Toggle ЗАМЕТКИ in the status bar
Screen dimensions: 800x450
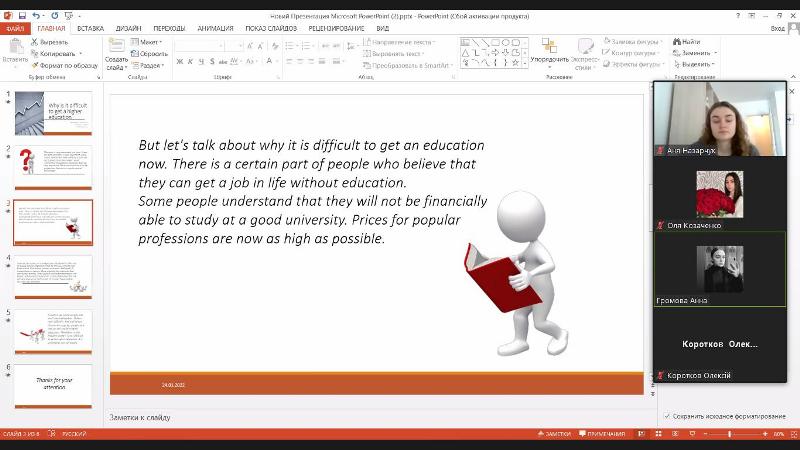(554, 434)
